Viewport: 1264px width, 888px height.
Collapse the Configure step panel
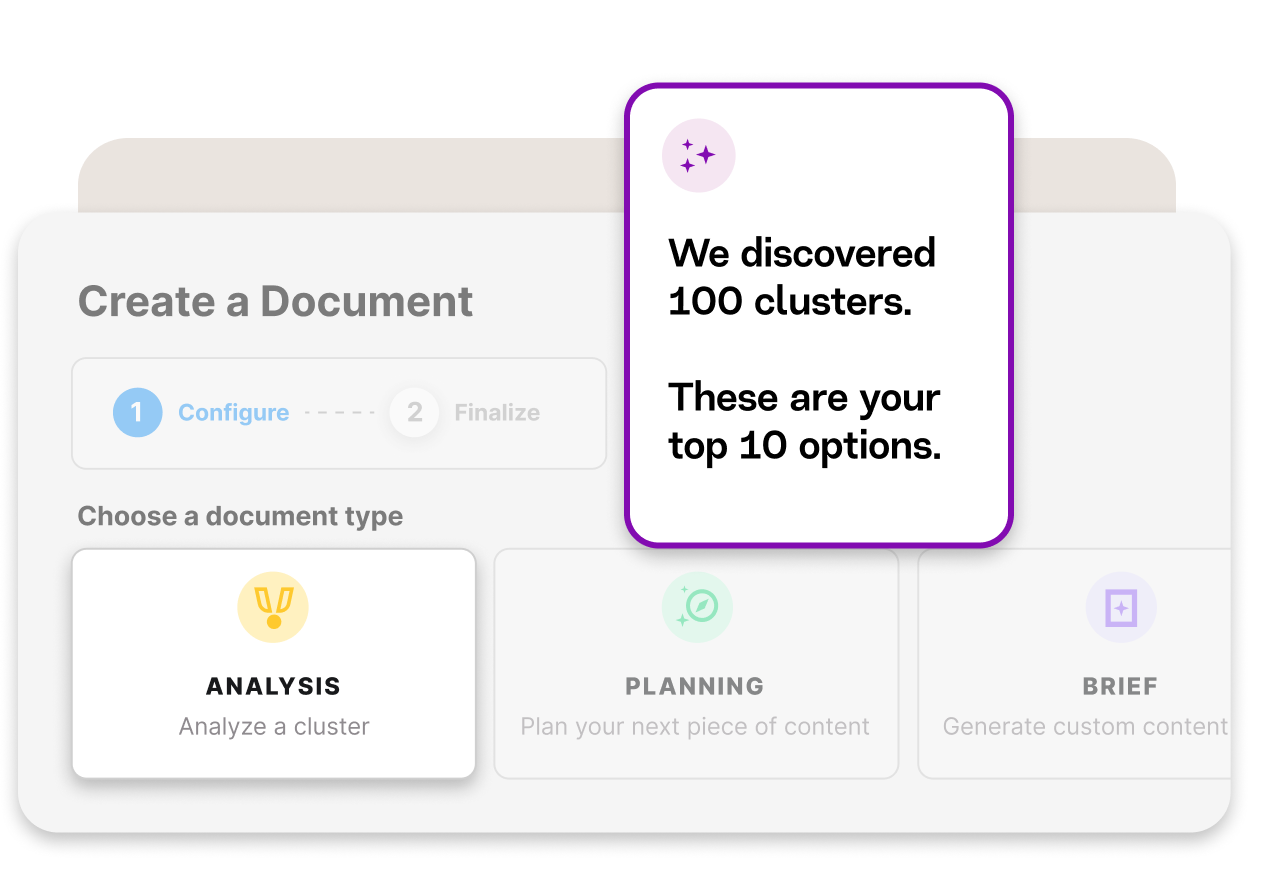339,412
